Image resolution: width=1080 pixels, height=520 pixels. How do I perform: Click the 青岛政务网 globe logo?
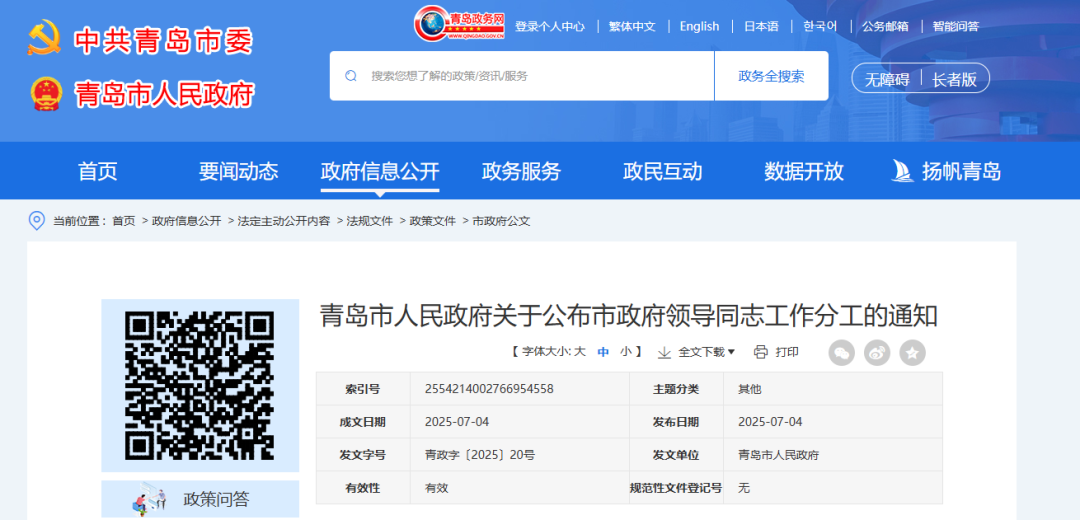click(x=432, y=24)
